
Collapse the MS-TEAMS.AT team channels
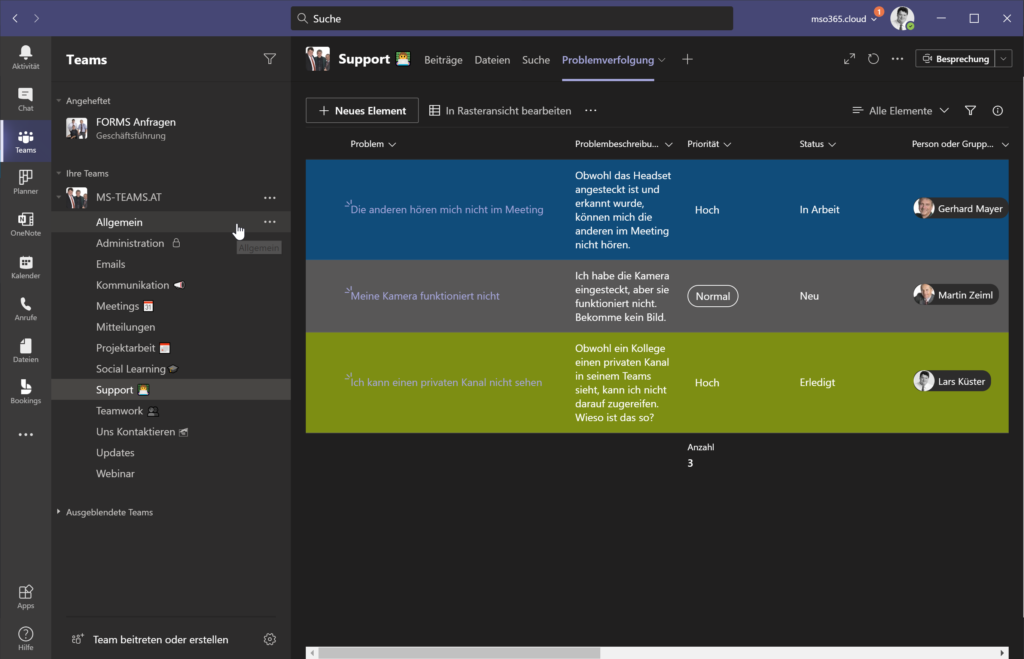(x=59, y=197)
